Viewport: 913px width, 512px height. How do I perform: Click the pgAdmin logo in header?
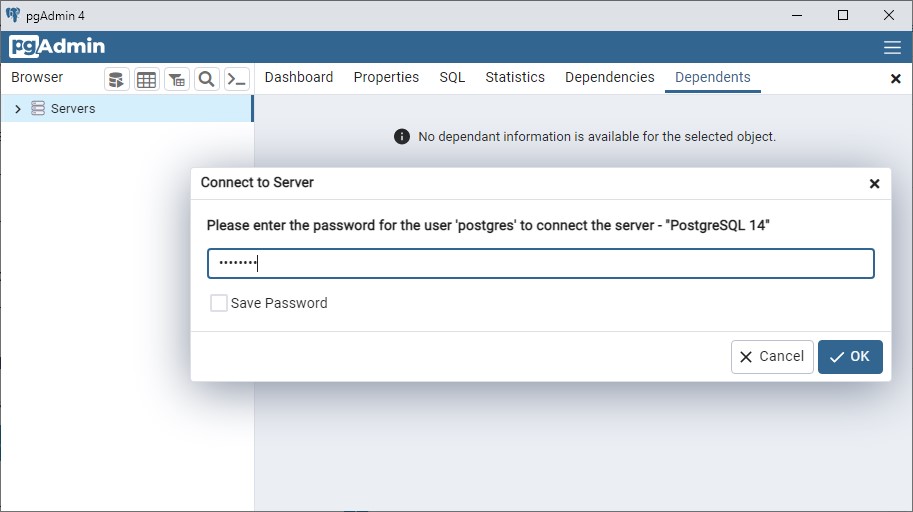tap(57, 47)
